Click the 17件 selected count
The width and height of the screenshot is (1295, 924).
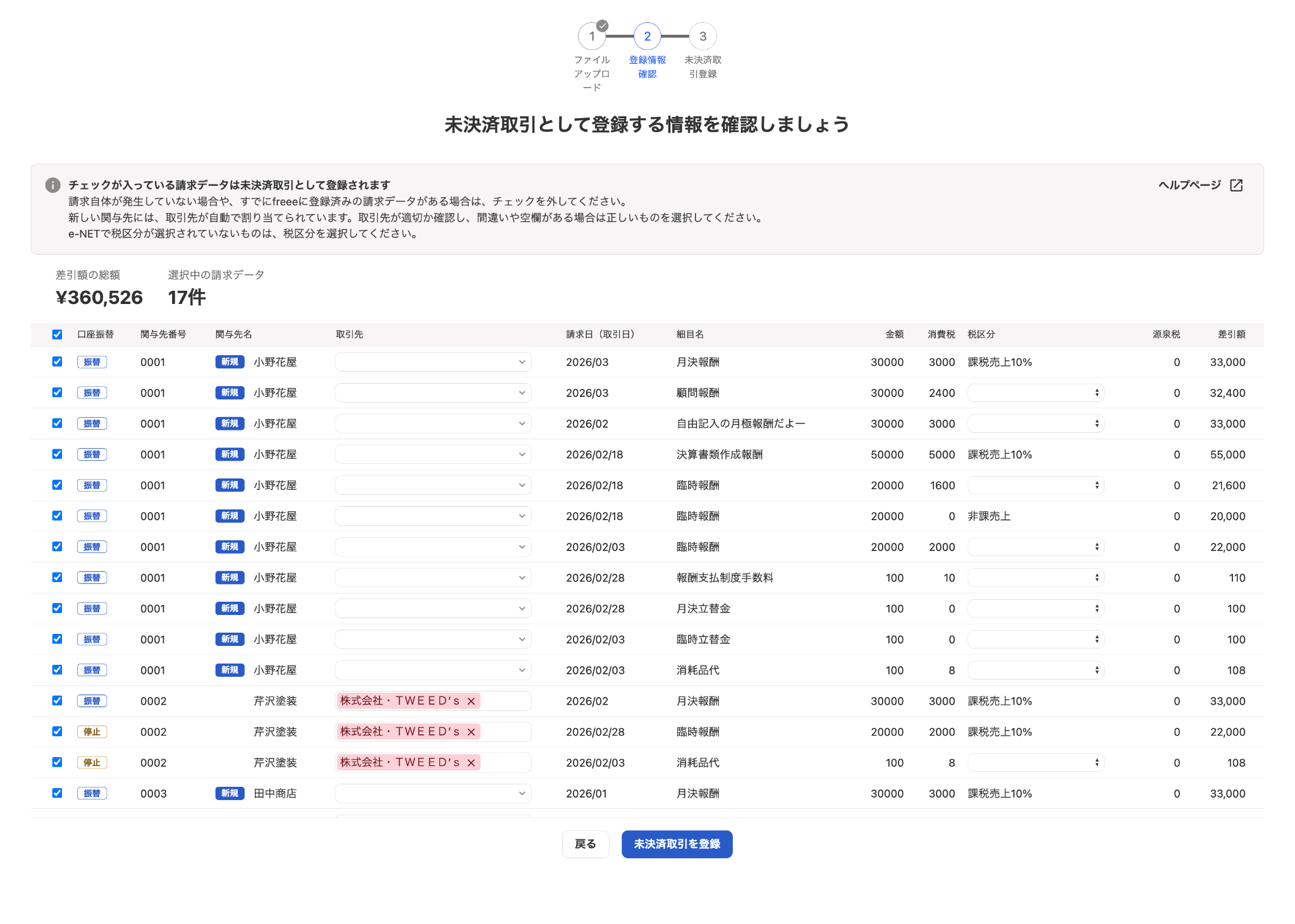(187, 298)
